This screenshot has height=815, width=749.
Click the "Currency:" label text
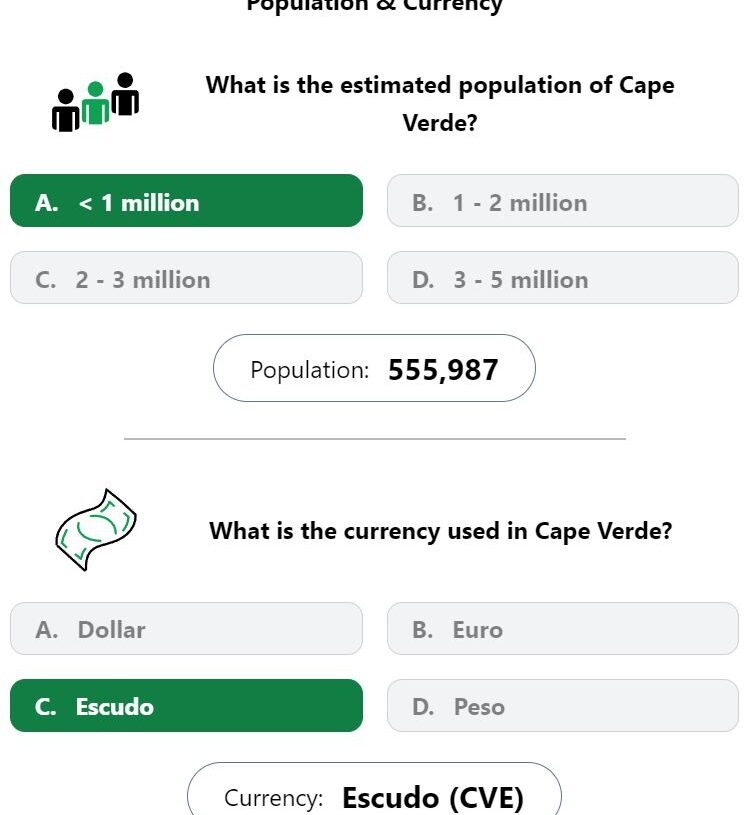click(273, 798)
